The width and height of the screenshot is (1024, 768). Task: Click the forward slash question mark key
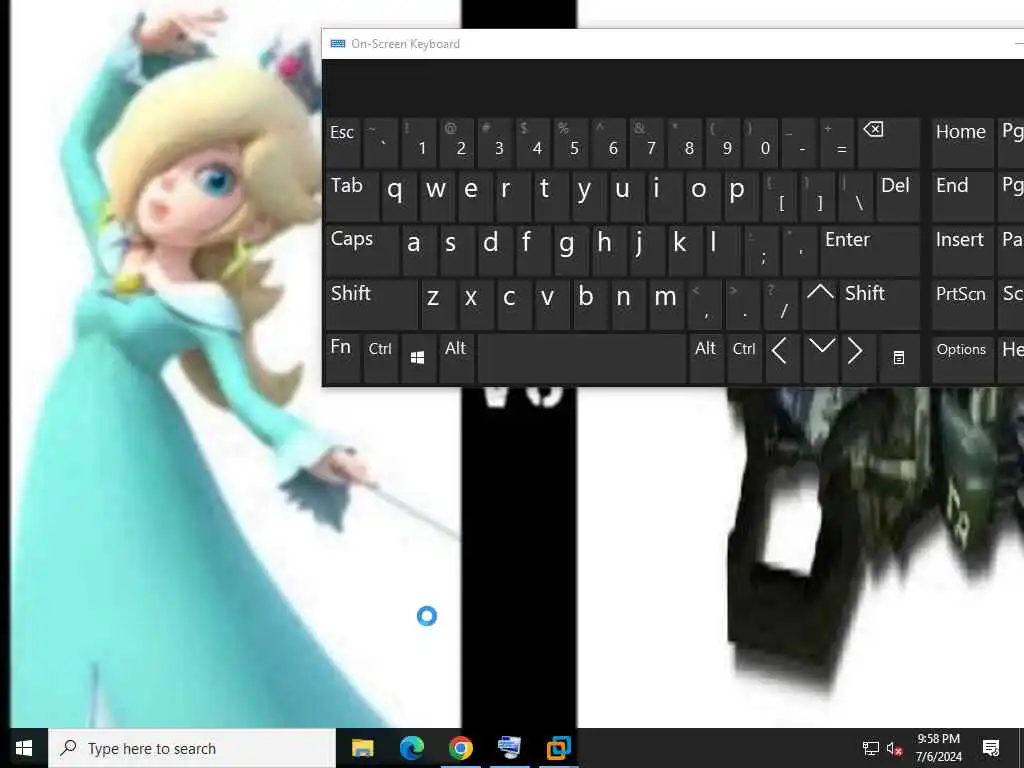[782, 304]
